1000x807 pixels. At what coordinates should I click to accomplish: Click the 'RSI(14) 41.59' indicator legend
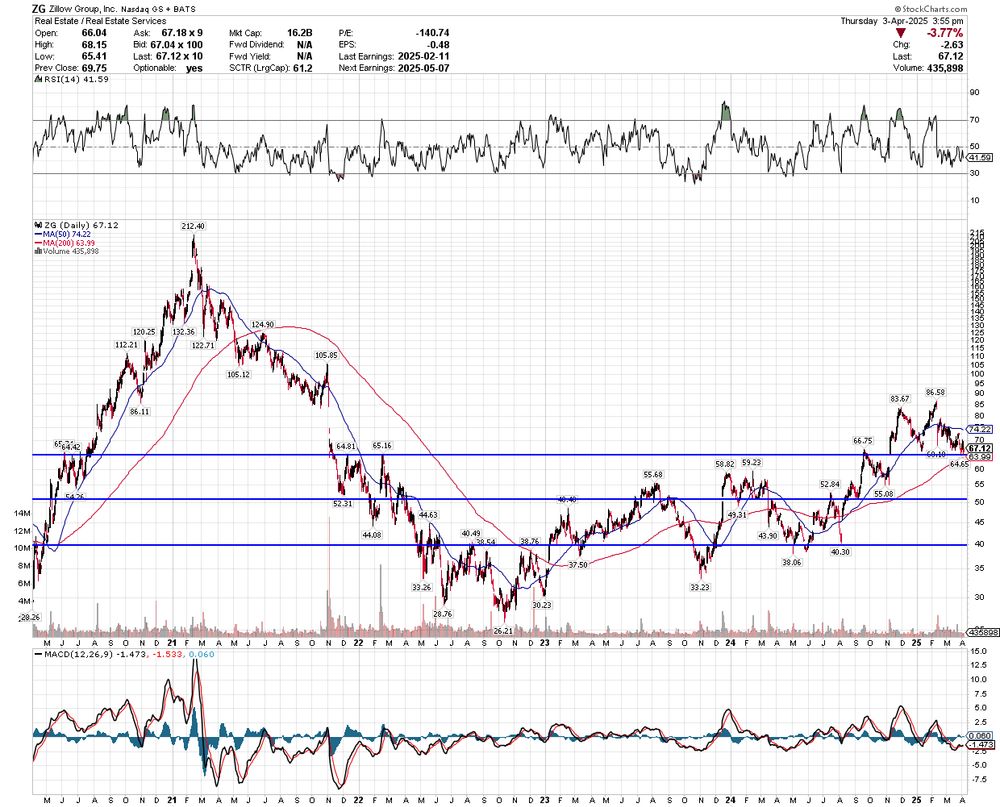[x=75, y=79]
